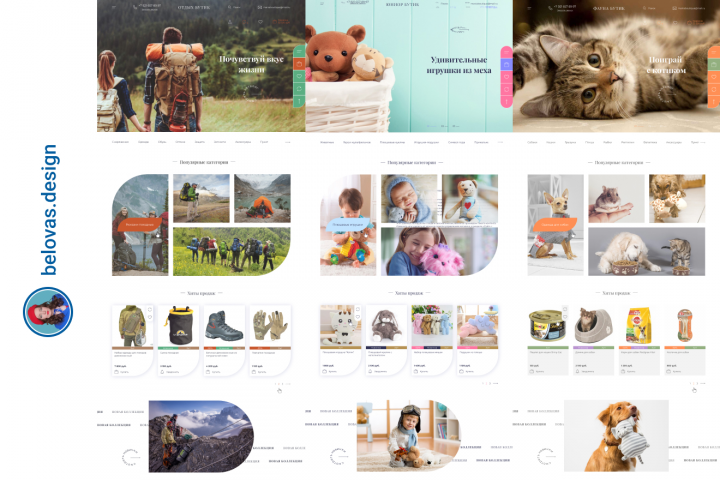The height and width of the screenshot is (480, 720).
Task: Click blue bag icon in pink side panel
Action: [506, 64]
